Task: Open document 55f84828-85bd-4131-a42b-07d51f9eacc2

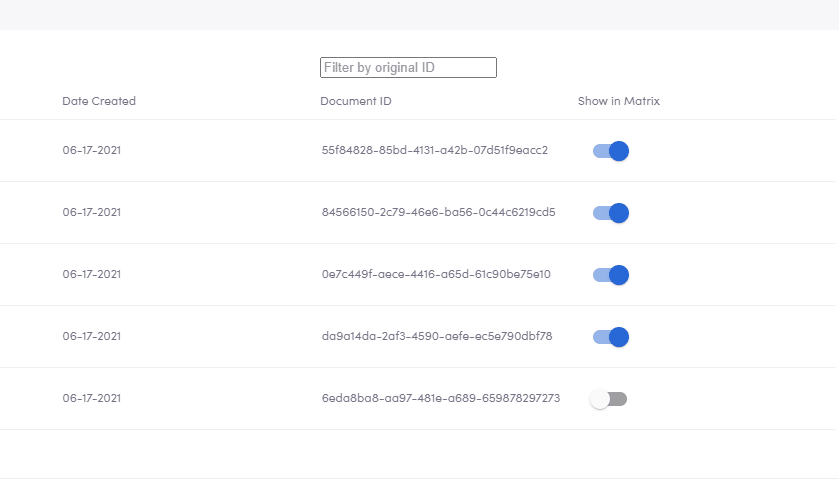Action: [434, 150]
